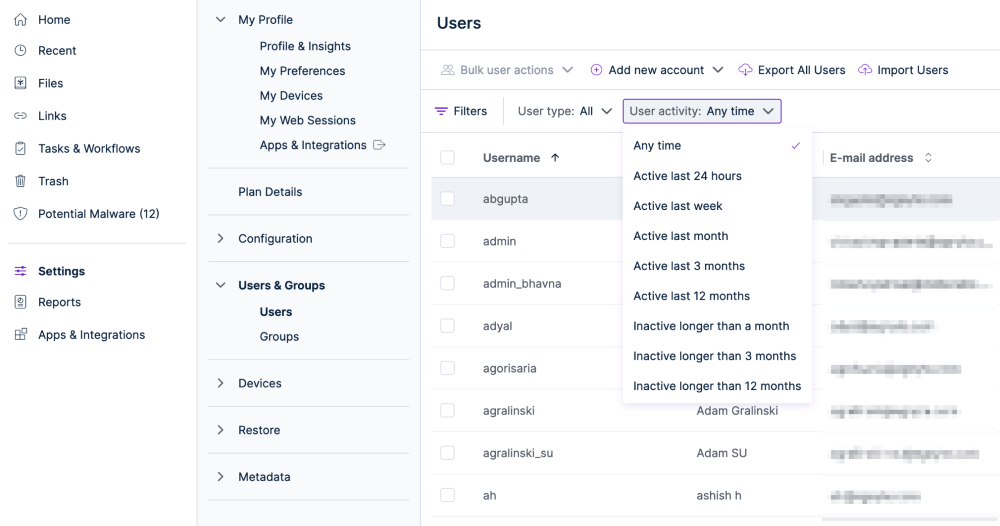Click Import Users button
1000x526 pixels.
point(903,70)
